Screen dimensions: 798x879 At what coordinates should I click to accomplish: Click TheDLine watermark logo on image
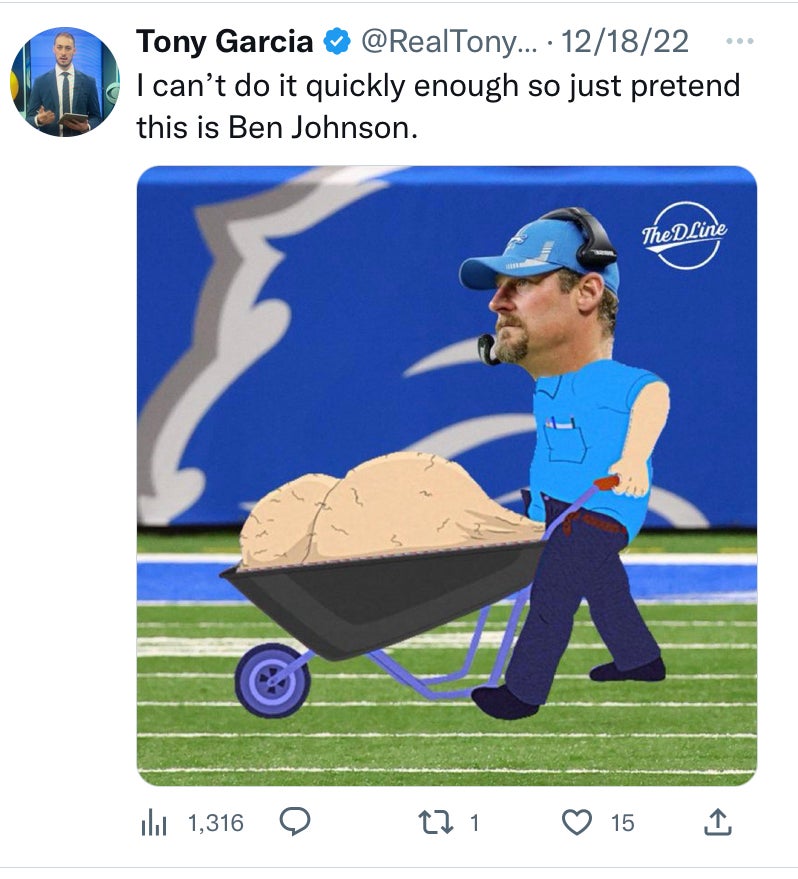684,235
